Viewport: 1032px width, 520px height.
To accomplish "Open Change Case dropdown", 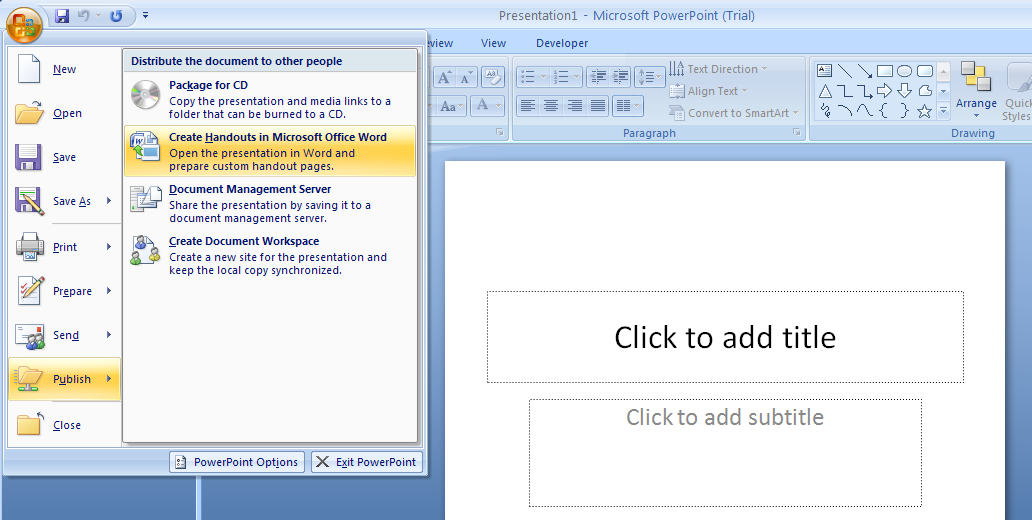I will click(x=452, y=106).
